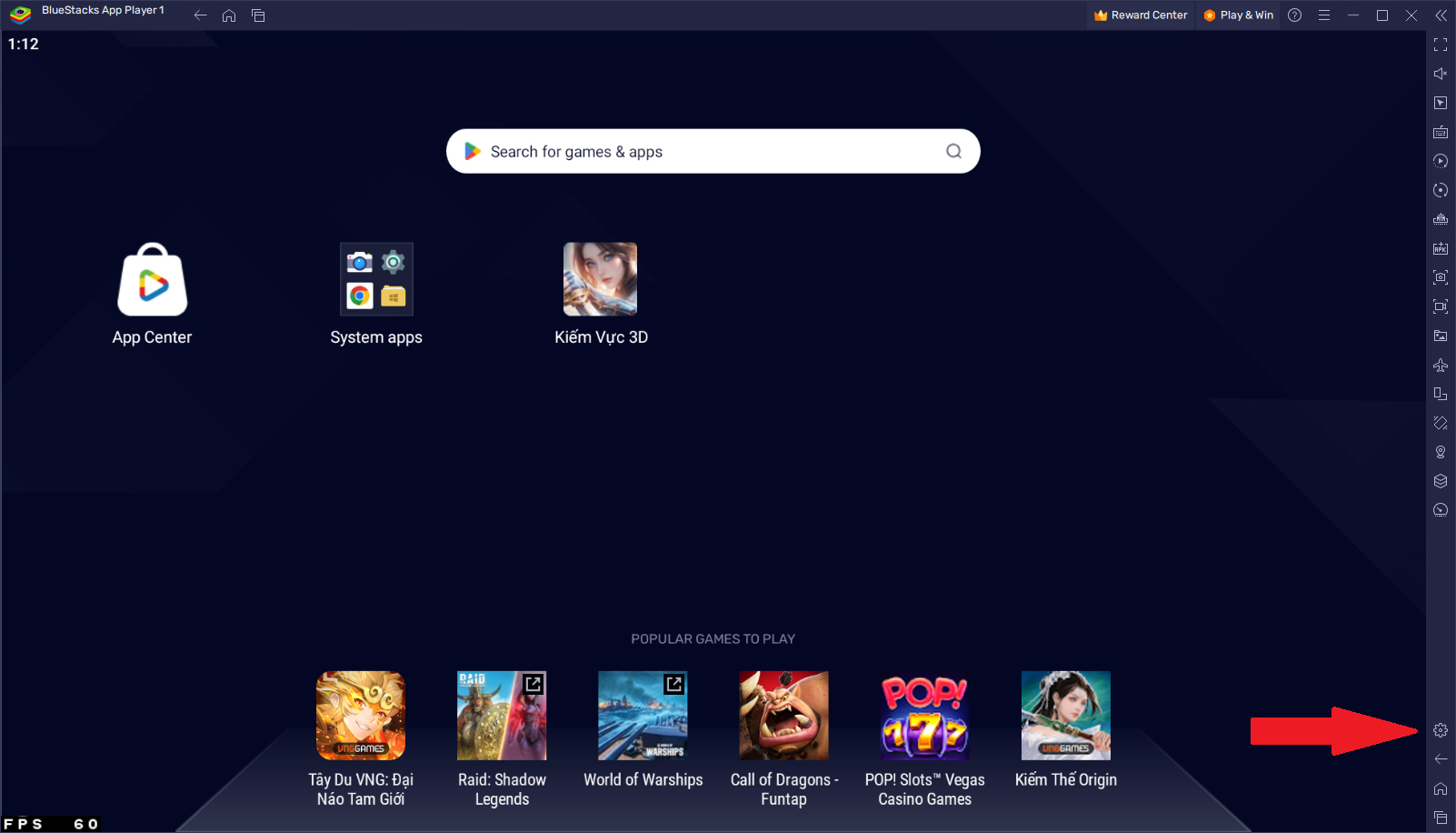The height and width of the screenshot is (833, 1456).
Task: Click the back arrow in side toolbar
Action: tap(1441, 759)
